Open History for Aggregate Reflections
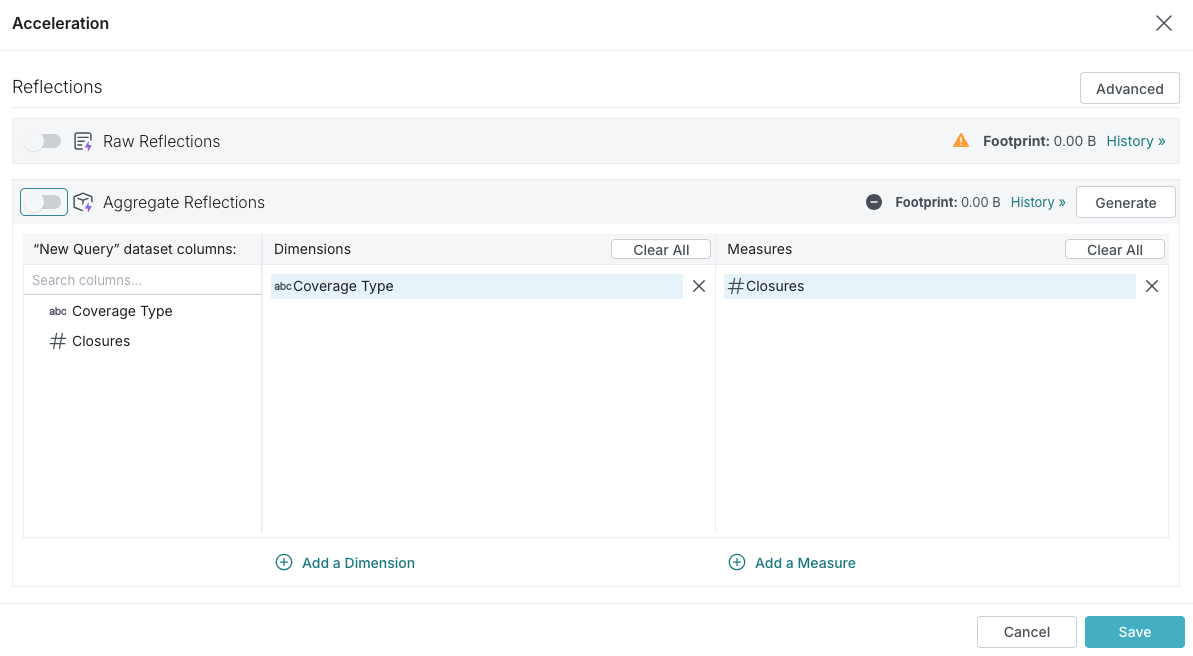The height and width of the screenshot is (656, 1193). click(1037, 202)
